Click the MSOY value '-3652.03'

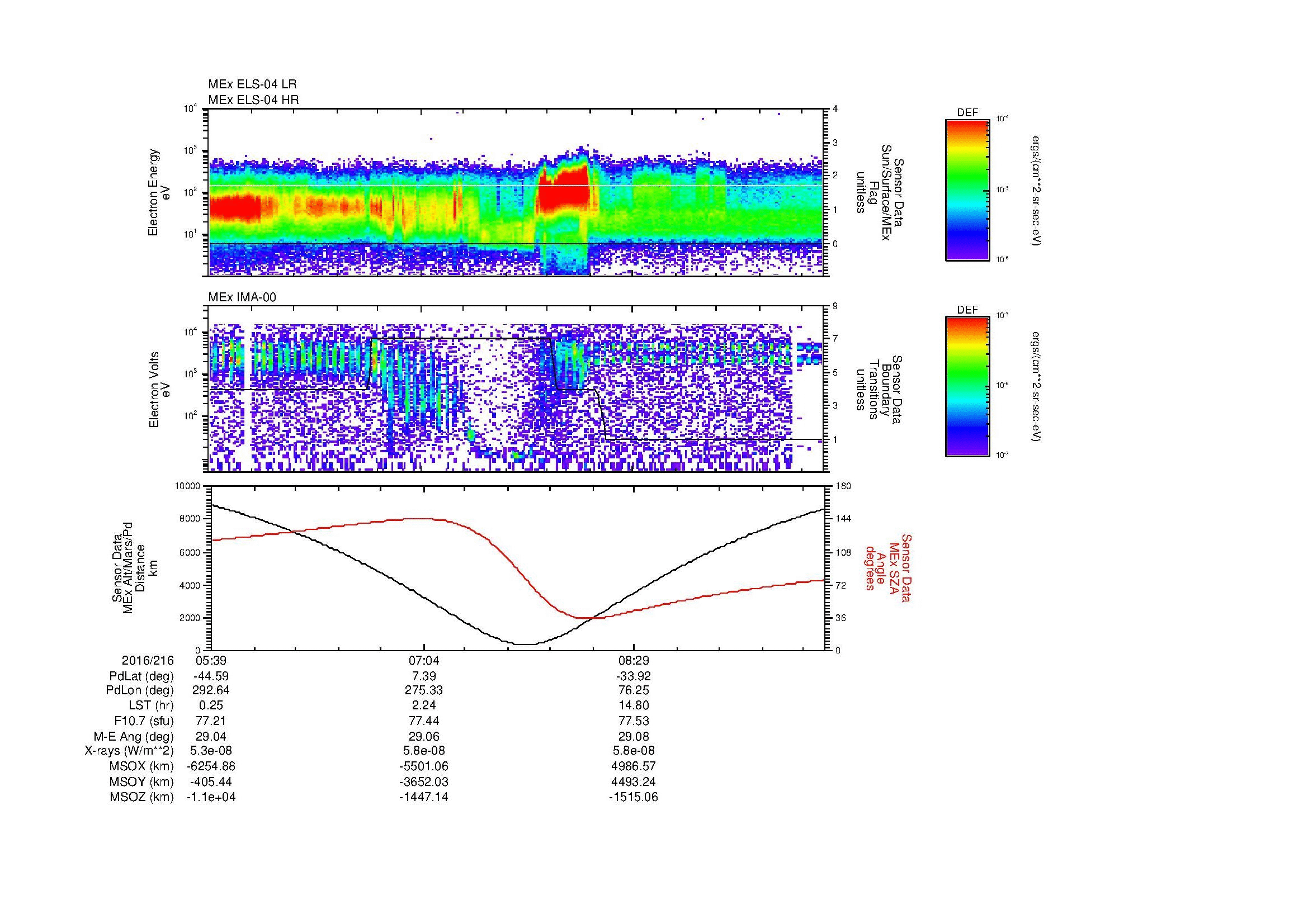click(x=424, y=781)
